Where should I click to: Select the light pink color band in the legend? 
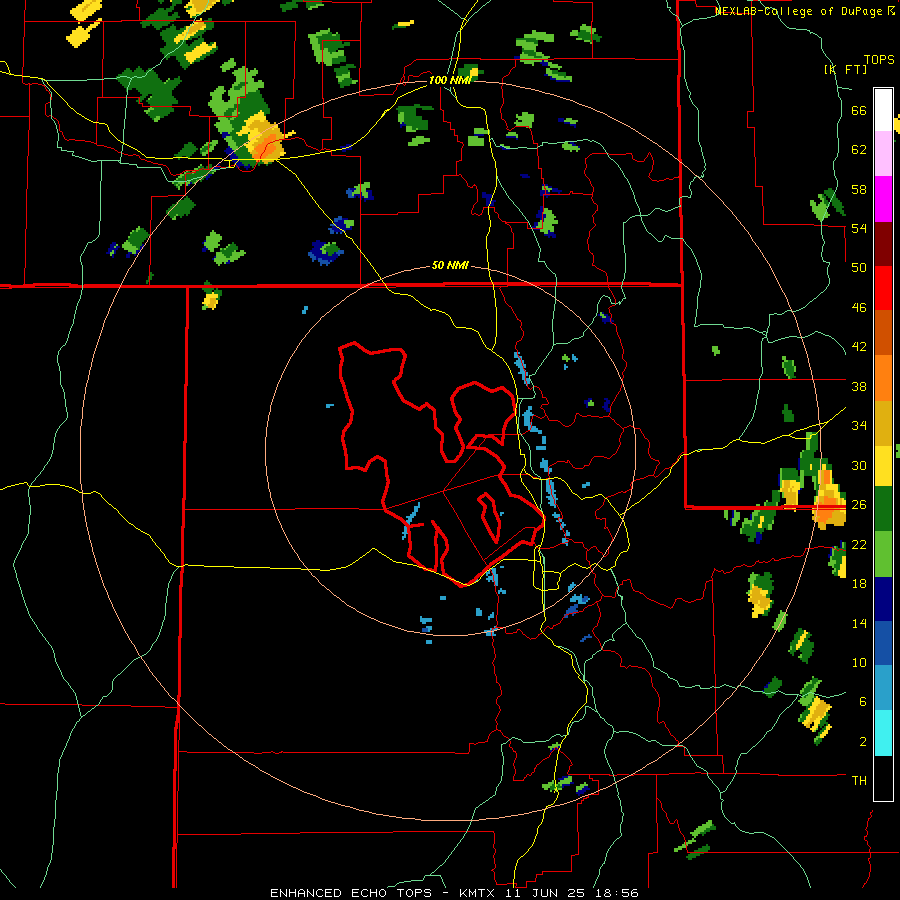point(883,153)
